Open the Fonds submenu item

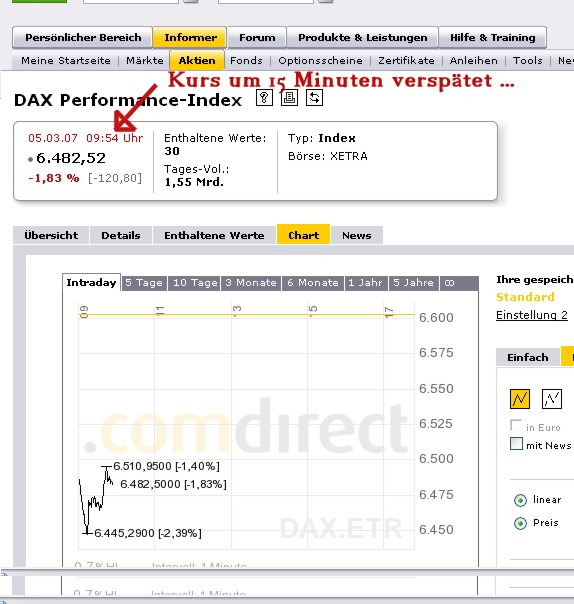tap(246, 60)
